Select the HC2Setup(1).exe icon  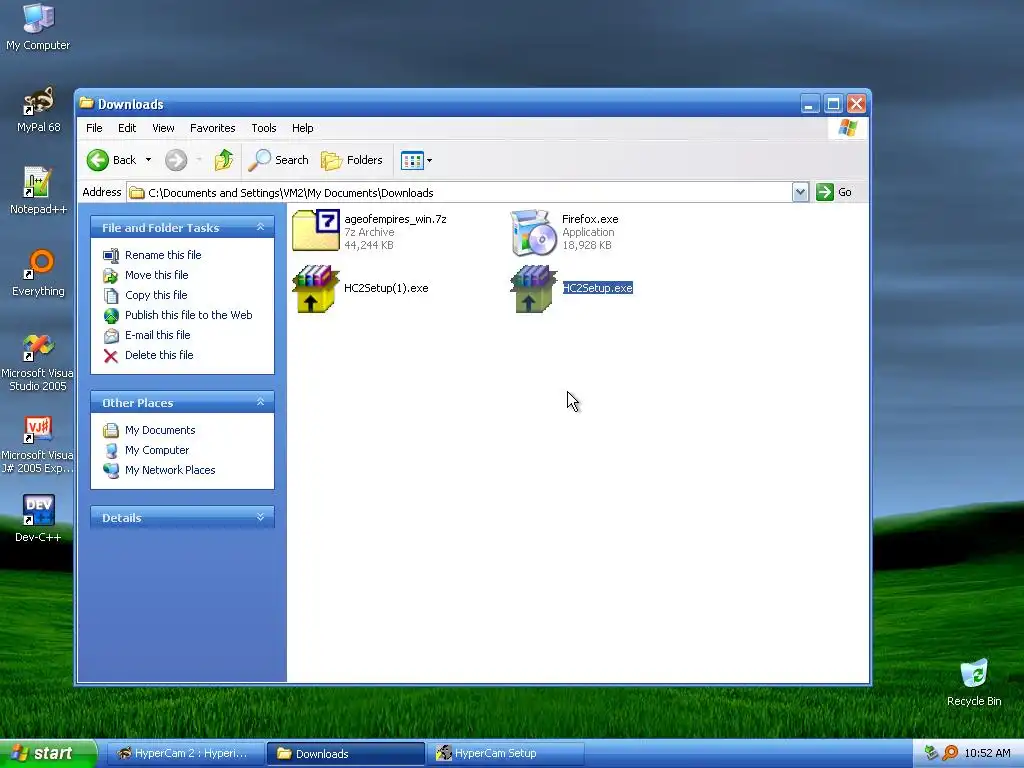coord(316,289)
